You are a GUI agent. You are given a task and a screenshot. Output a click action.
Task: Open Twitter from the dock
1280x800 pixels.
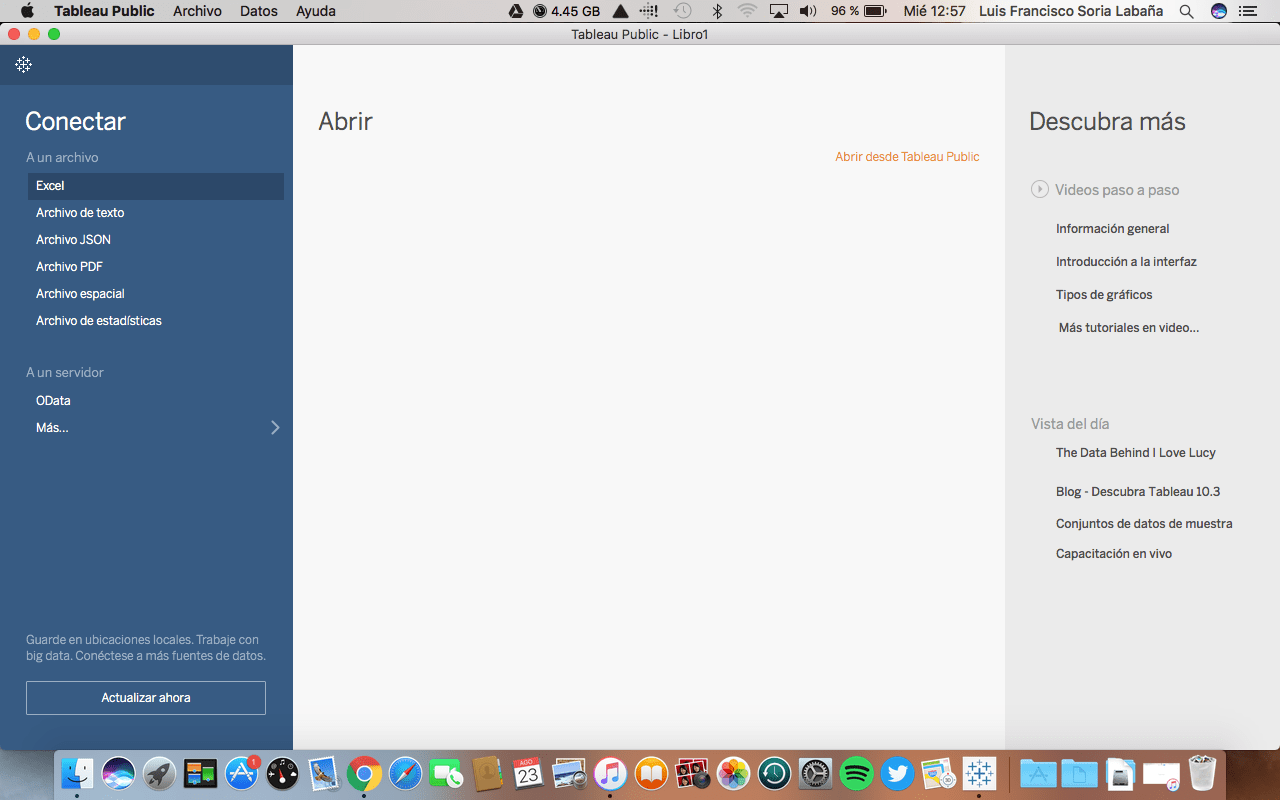(x=897, y=773)
